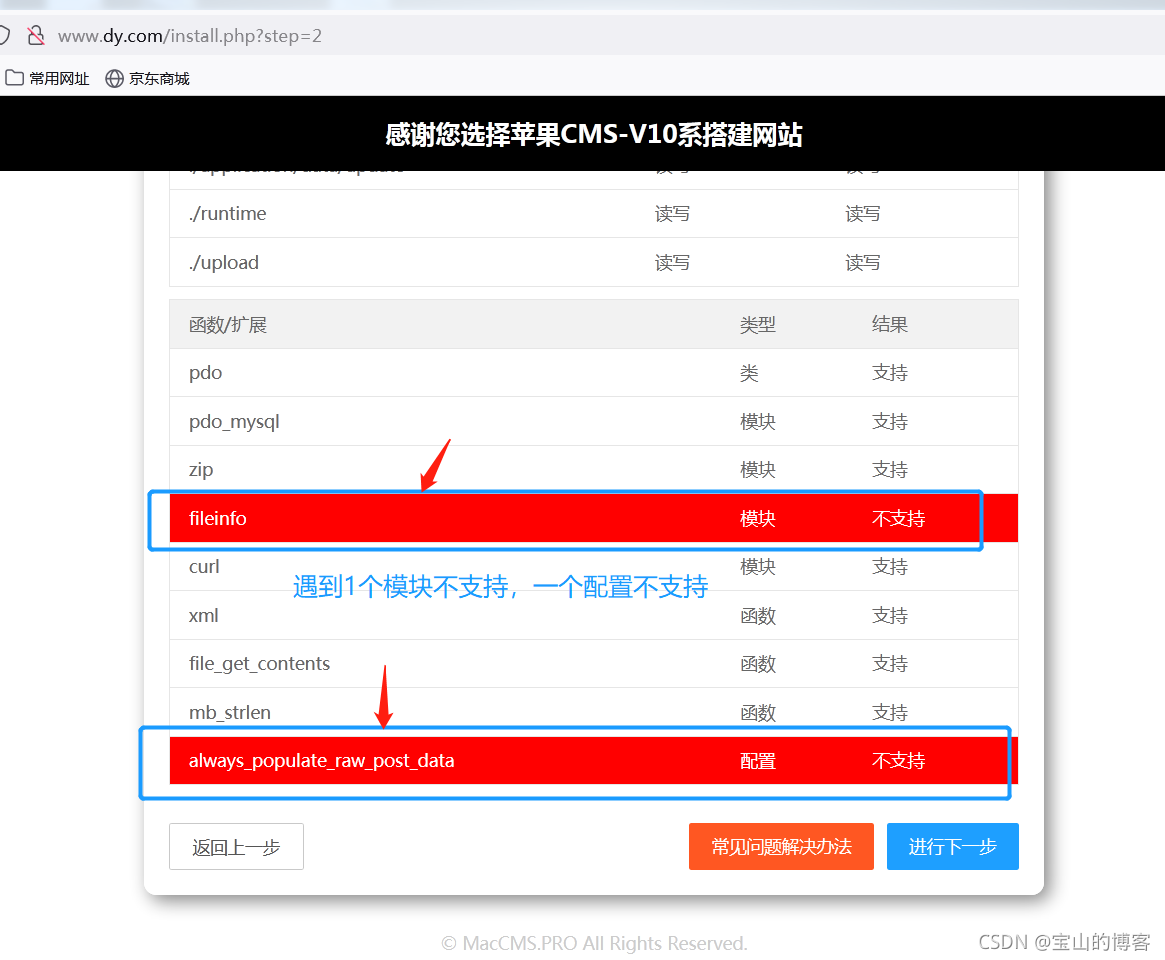
Task: Click 进行下一步 to continue installation
Action: pyautogui.click(x=952, y=847)
